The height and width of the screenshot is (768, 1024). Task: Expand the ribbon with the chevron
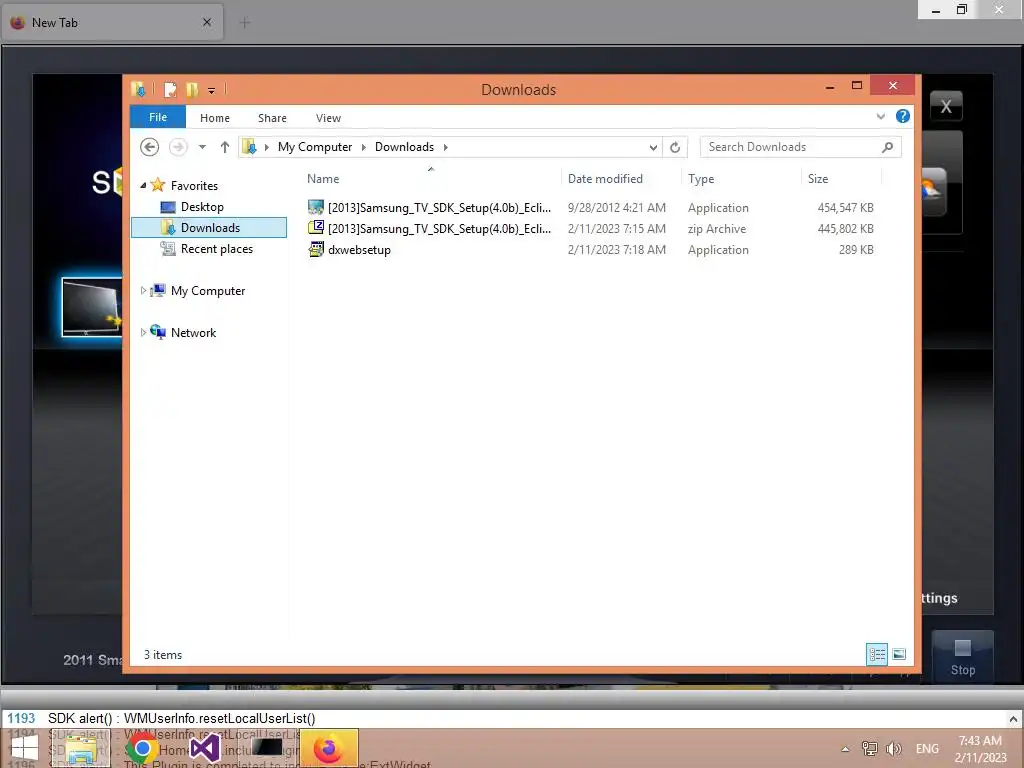click(x=881, y=116)
